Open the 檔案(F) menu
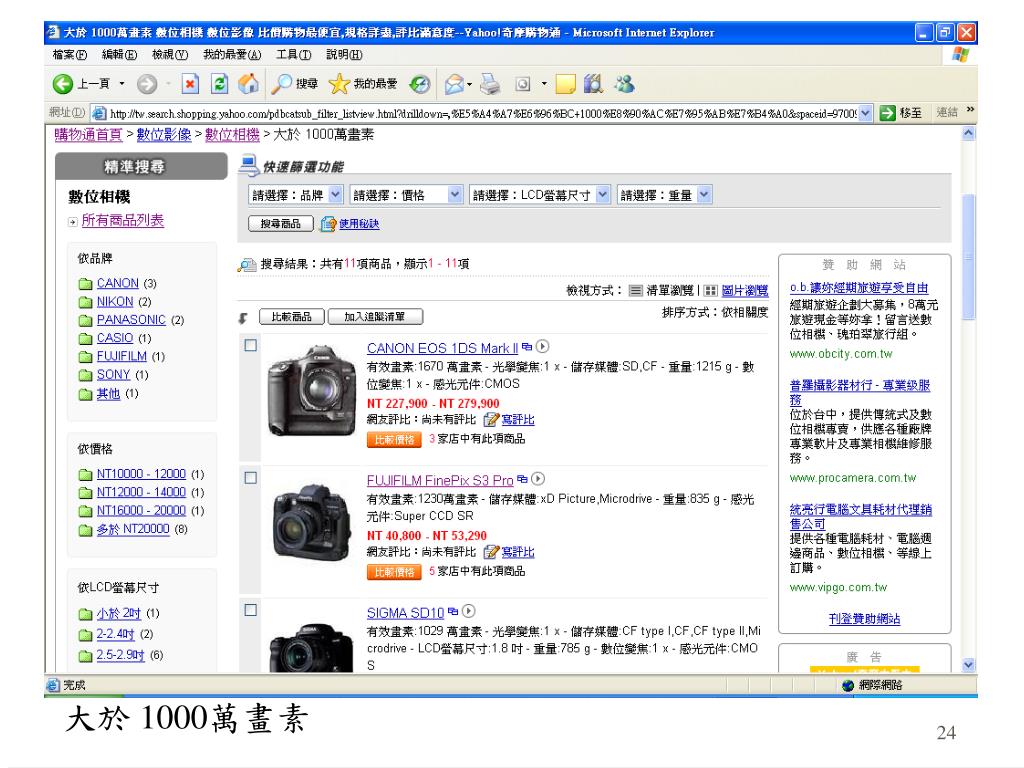This screenshot has height=768, width=1024. click(x=70, y=54)
